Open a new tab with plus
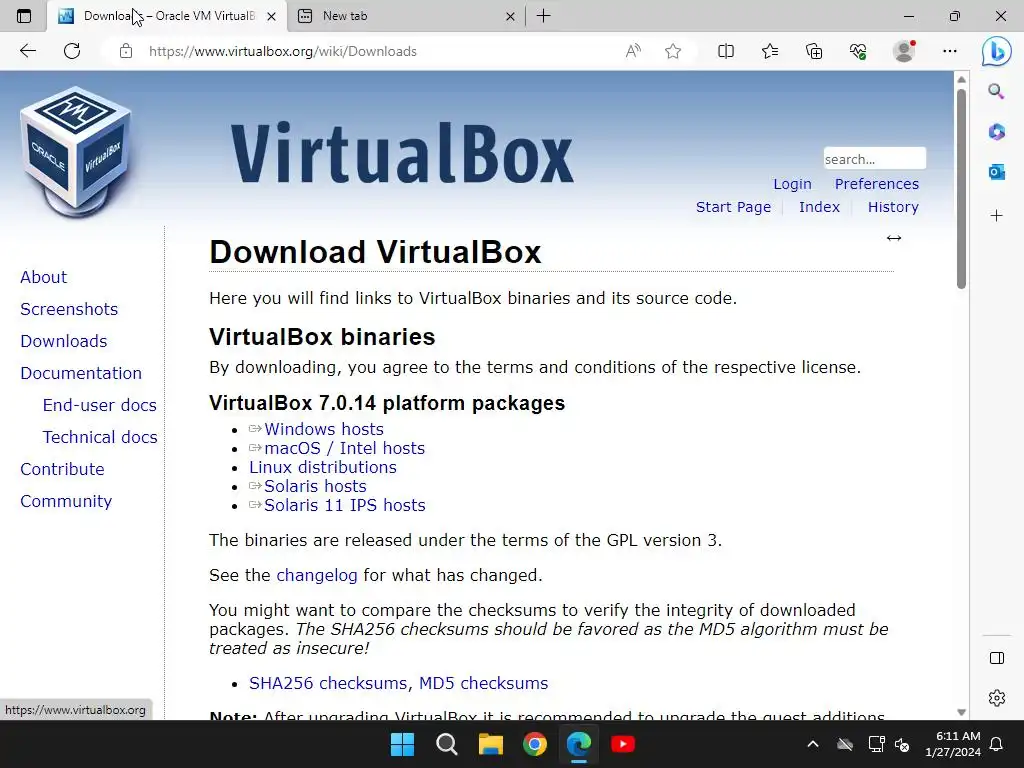 (x=543, y=16)
